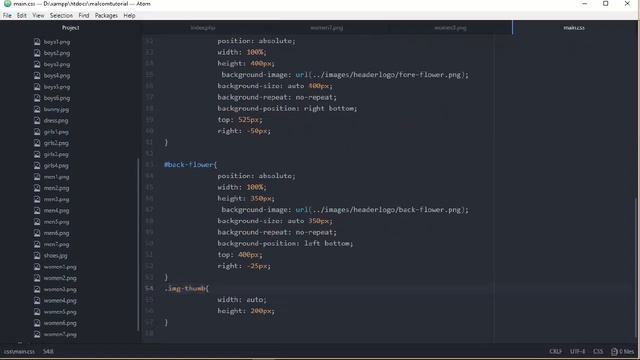Open the Help menu
The height and width of the screenshot is (360, 640).
(x=129, y=16)
